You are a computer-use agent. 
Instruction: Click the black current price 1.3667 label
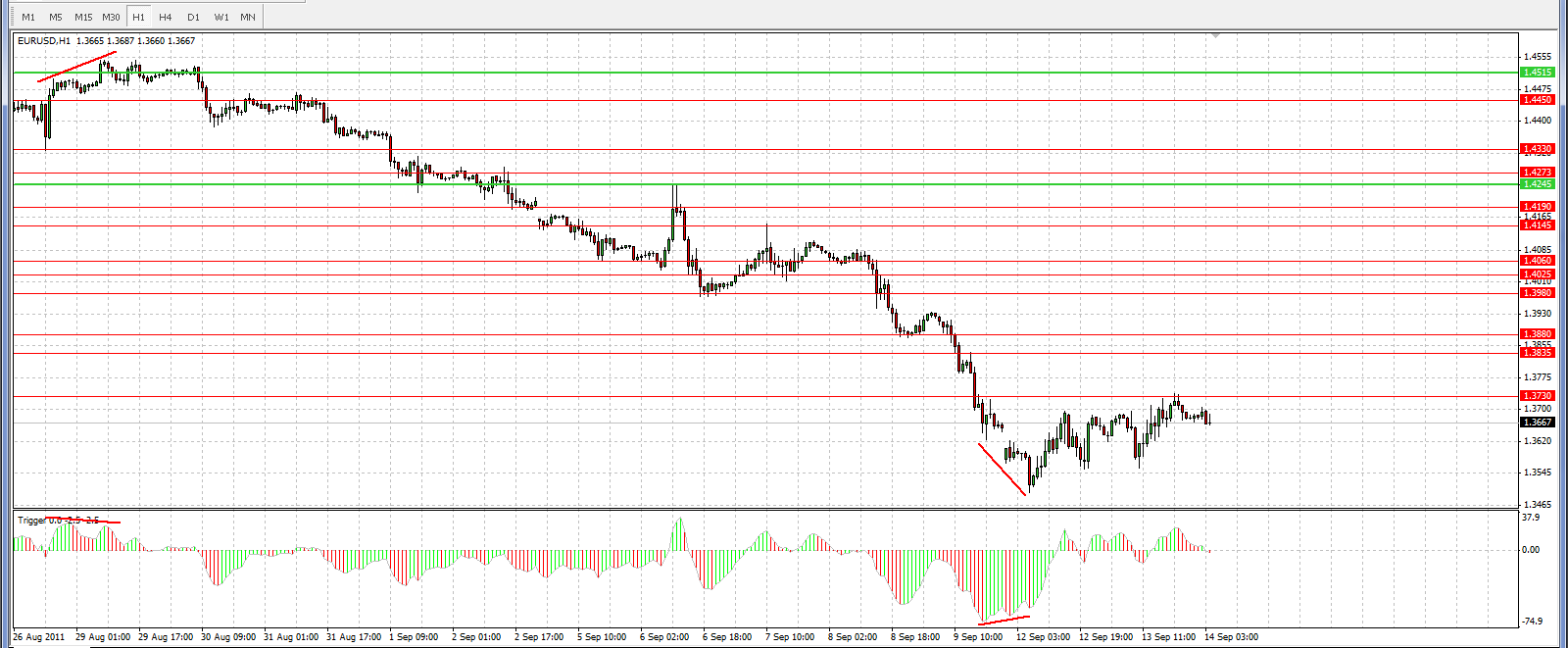pos(1537,423)
